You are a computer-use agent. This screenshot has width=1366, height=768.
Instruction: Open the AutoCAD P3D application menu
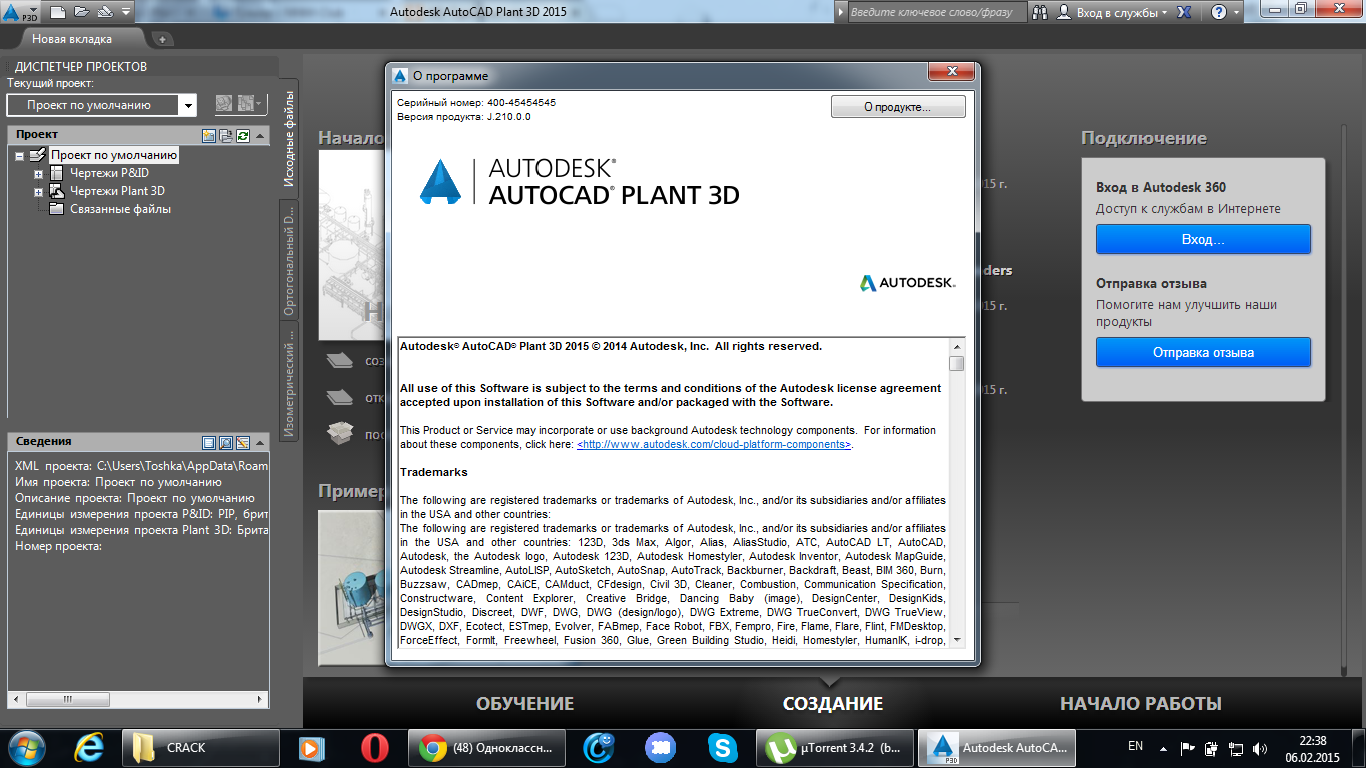[20, 14]
